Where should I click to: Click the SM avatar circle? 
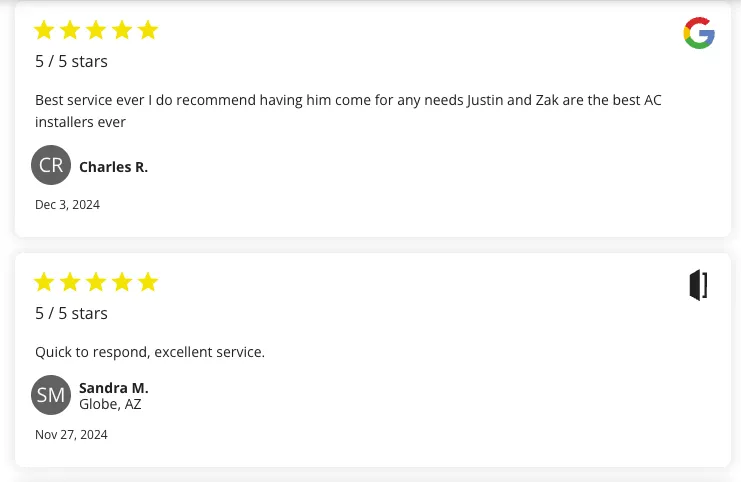pos(51,395)
